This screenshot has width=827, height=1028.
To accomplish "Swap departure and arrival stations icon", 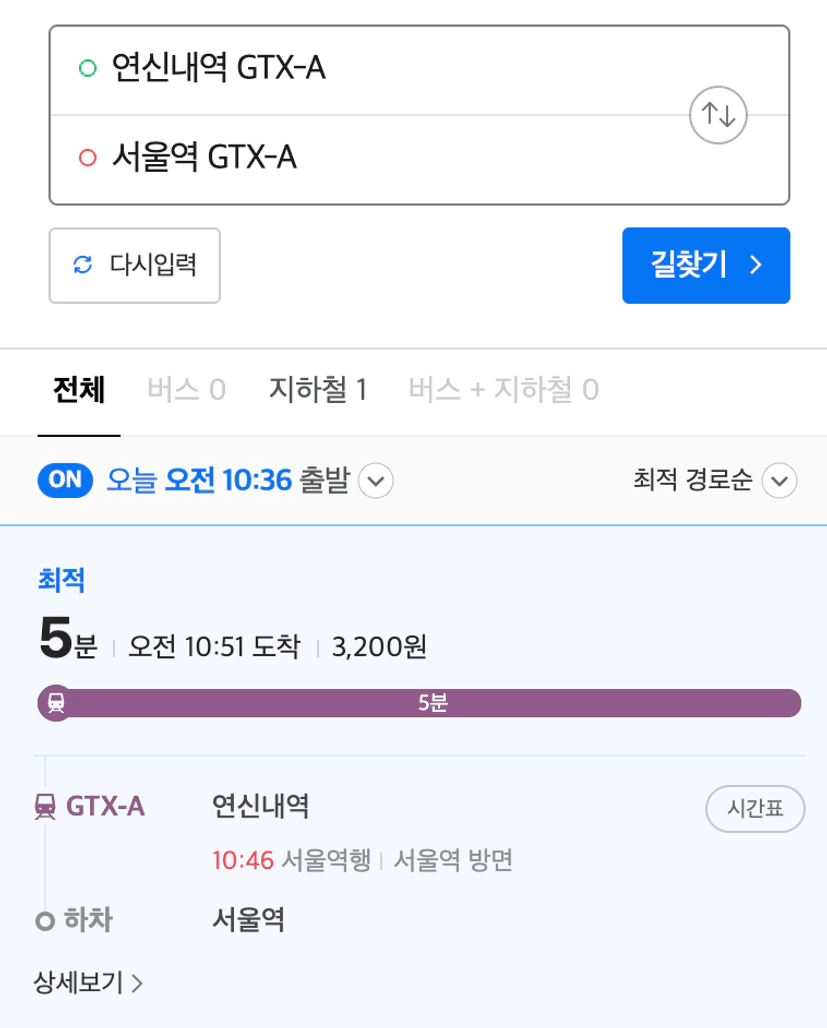I will pos(719,114).
